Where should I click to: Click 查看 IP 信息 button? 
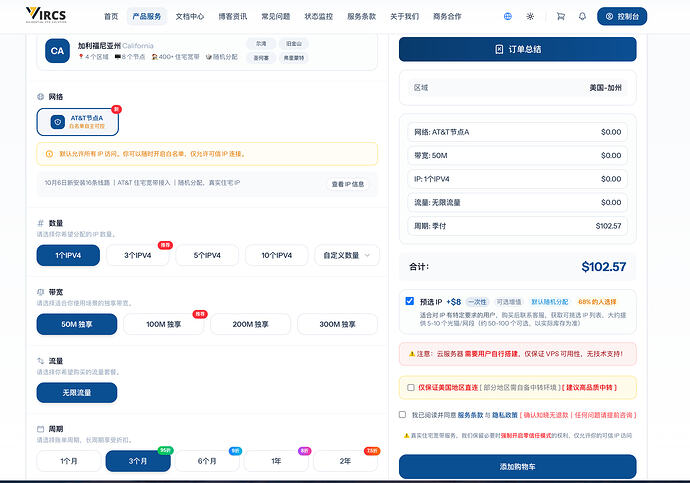pos(348,184)
